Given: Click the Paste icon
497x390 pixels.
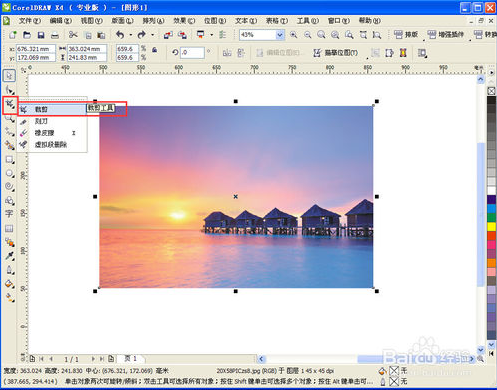Looking at the screenshot, I should 101,35.
